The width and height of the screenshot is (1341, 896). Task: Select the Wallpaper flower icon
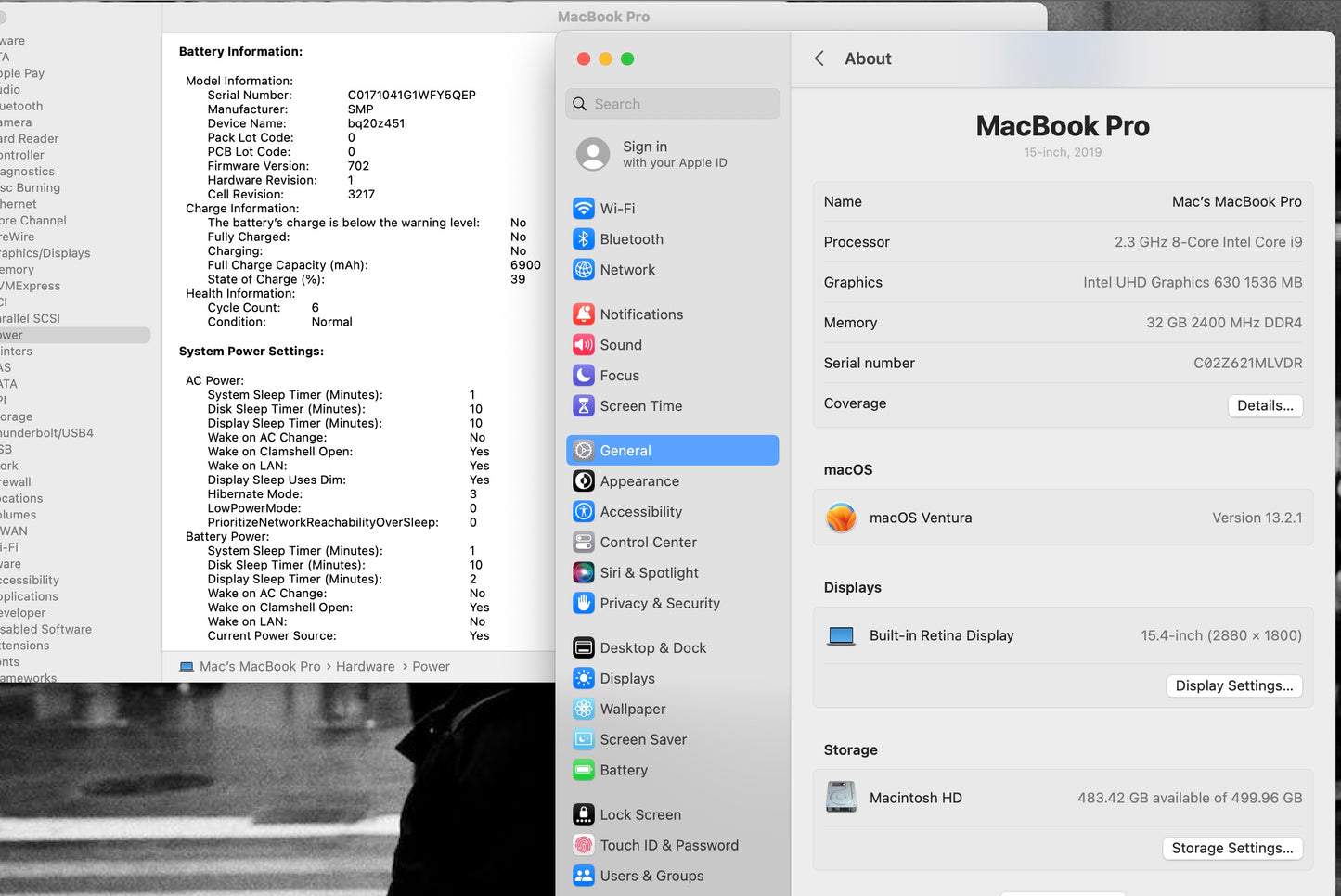point(583,710)
